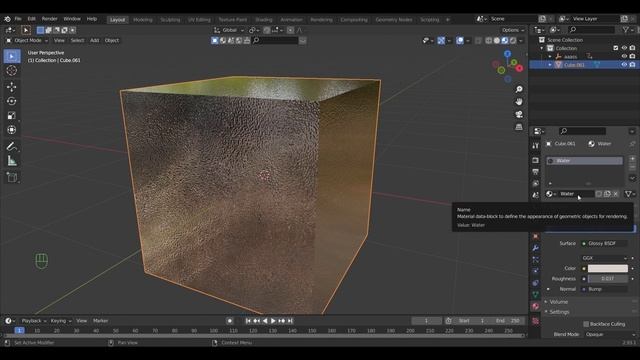Open the Texture properties tab
This screenshot has width=640, height=360.
click(536, 321)
